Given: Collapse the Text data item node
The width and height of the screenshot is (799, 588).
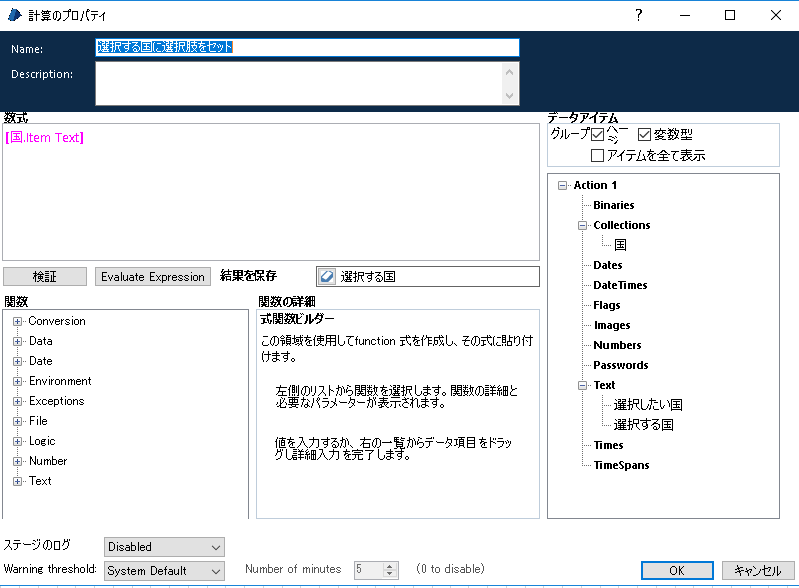Looking at the screenshot, I should [x=582, y=386].
